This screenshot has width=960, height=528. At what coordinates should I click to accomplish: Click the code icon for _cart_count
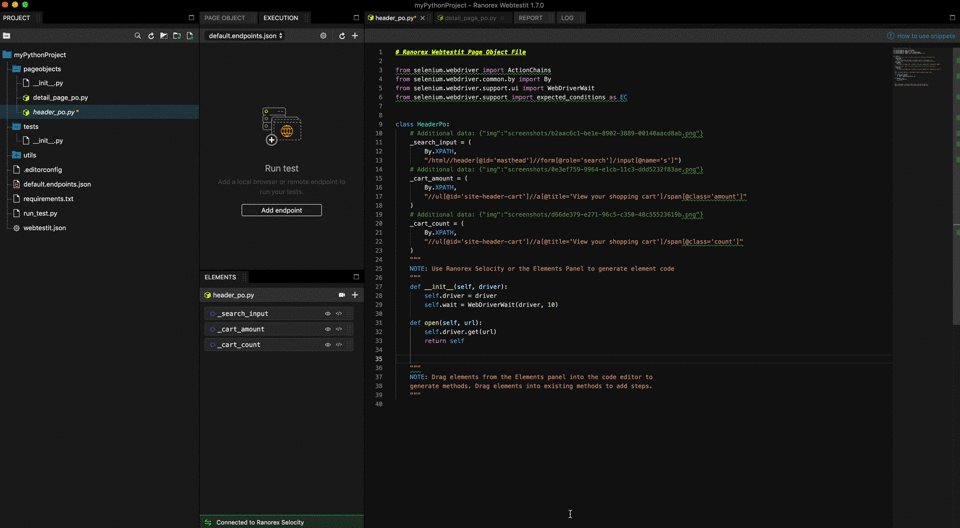pyautogui.click(x=339, y=345)
